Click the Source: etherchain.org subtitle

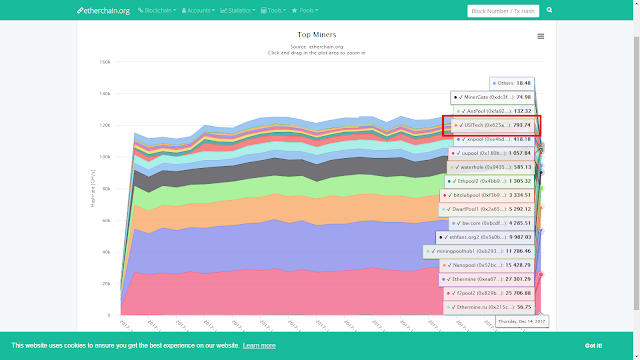[317, 47]
